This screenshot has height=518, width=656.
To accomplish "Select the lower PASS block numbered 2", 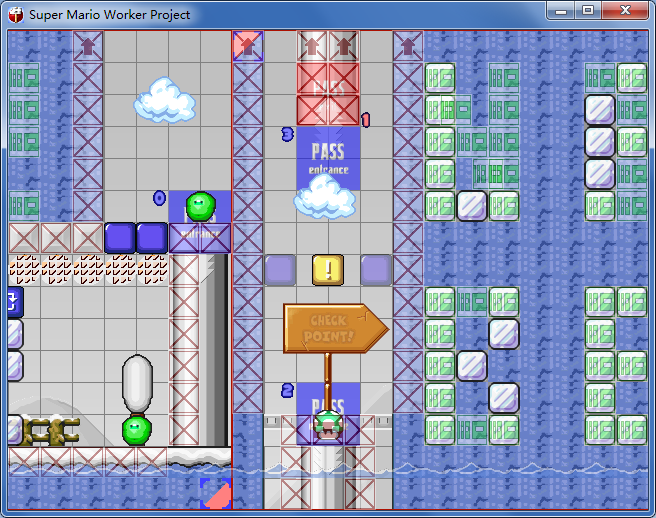I will coord(328,413).
